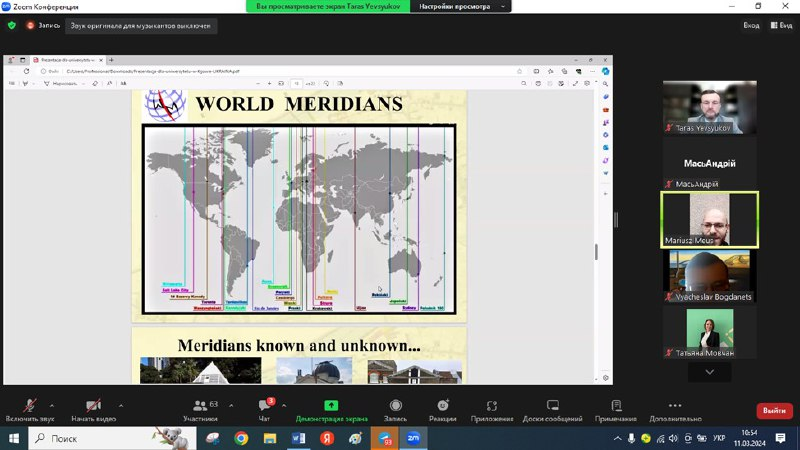Open Реакции reactions menu
The height and width of the screenshot is (450, 800).
coord(442,410)
